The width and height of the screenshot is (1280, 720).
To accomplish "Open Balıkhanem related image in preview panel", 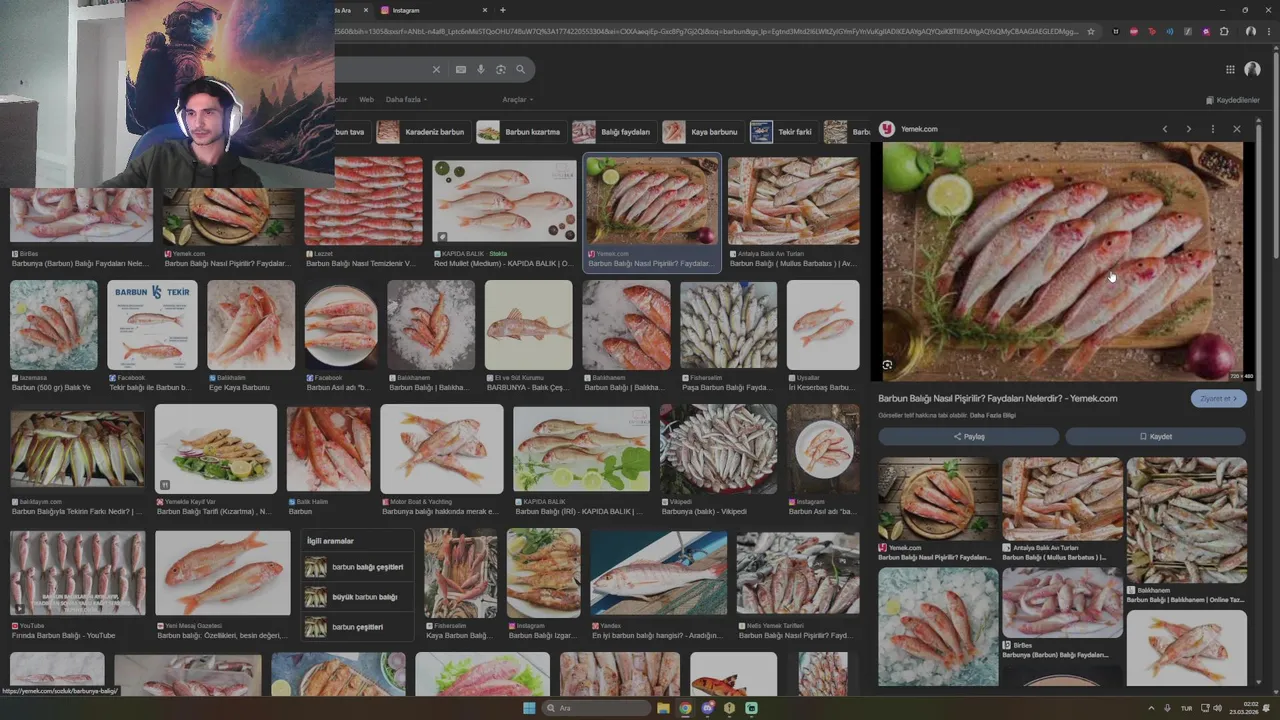I will click(1187, 520).
